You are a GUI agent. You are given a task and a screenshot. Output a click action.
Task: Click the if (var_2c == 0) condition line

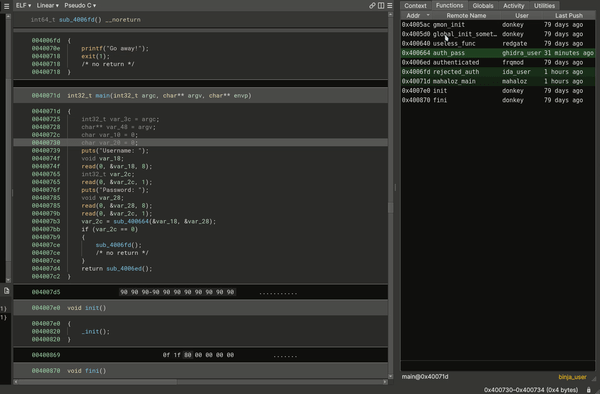coord(109,229)
